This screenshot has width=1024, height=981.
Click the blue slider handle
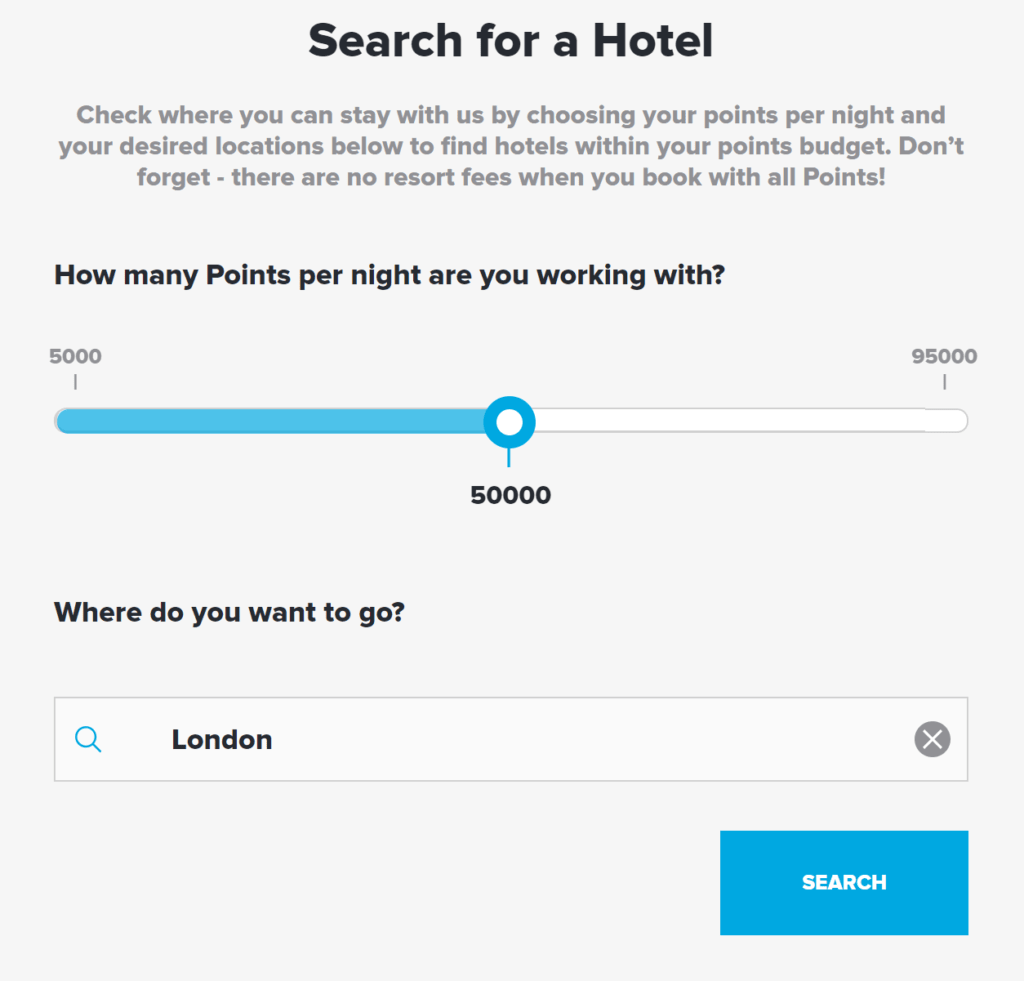point(510,422)
